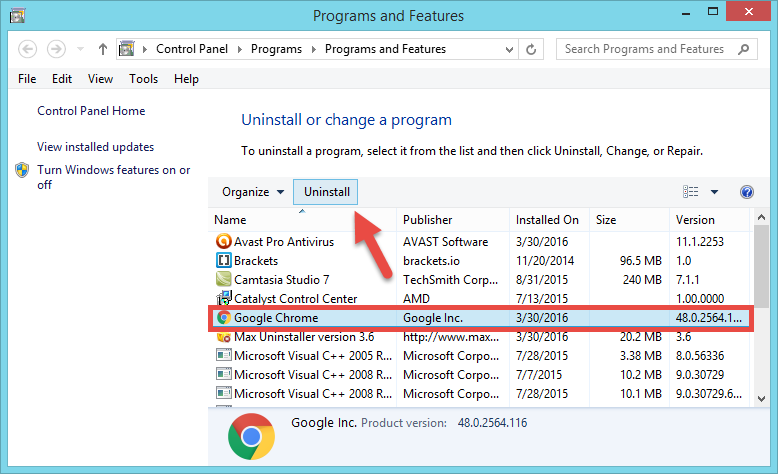Click large Chrome logo in details pane
778x474 pixels.
(x=251, y=436)
